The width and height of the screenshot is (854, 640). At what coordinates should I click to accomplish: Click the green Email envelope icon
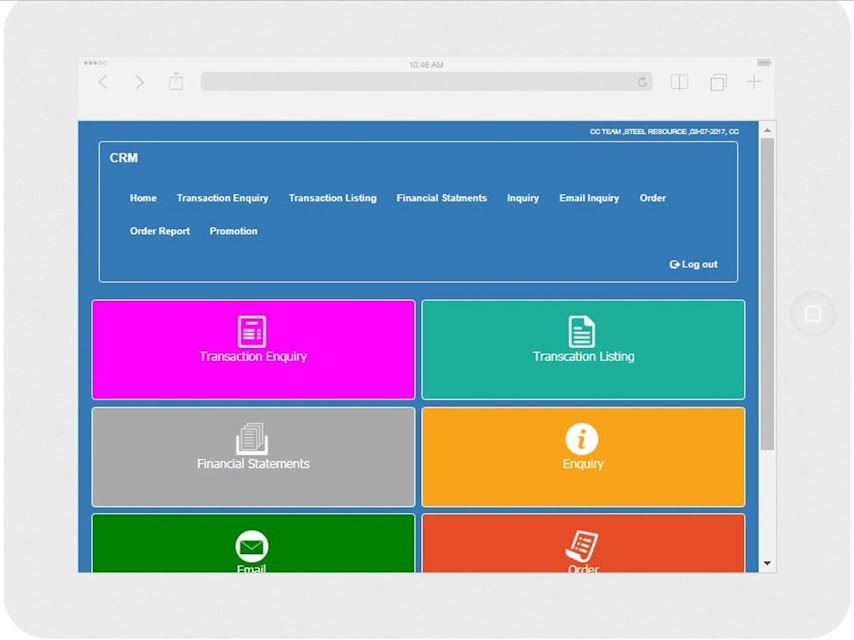click(x=252, y=546)
